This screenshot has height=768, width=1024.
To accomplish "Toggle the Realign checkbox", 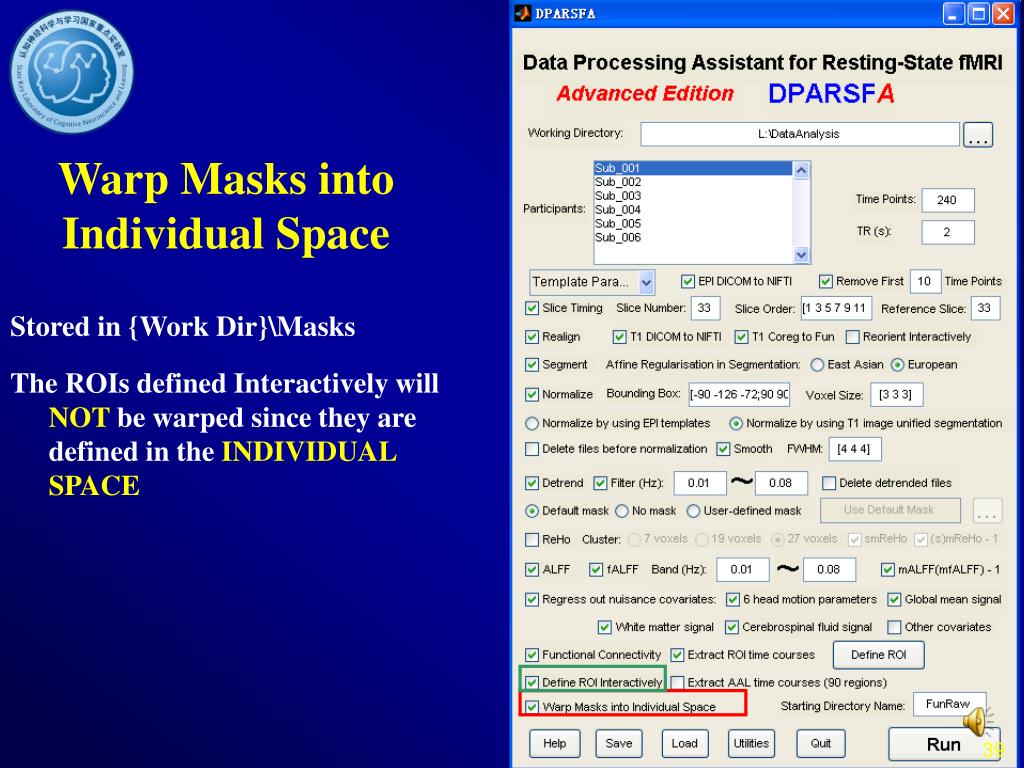I will pos(532,337).
